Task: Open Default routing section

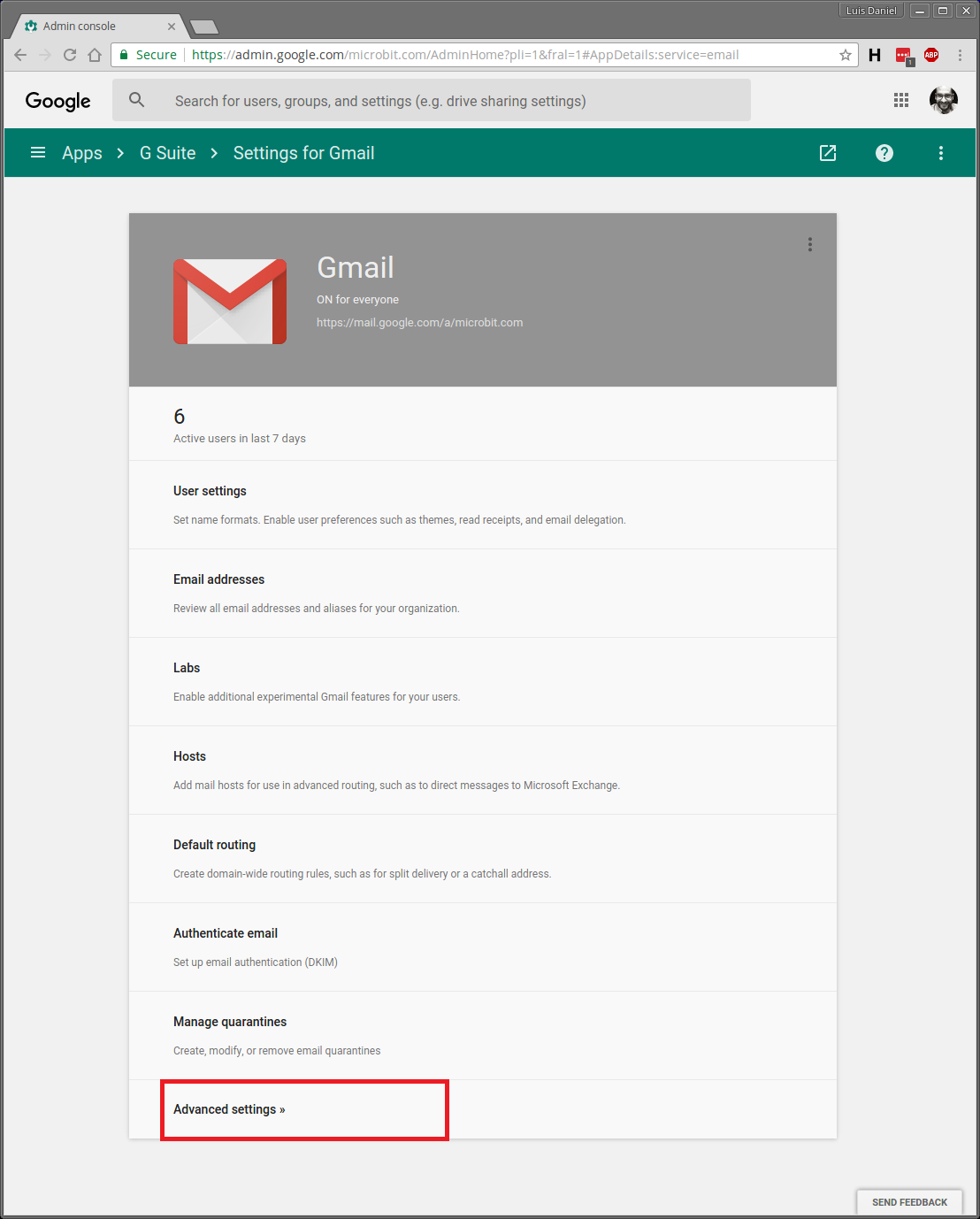Action: 483,859
